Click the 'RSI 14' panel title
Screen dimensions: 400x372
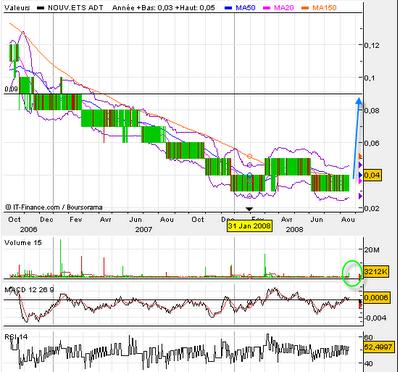[16, 337]
